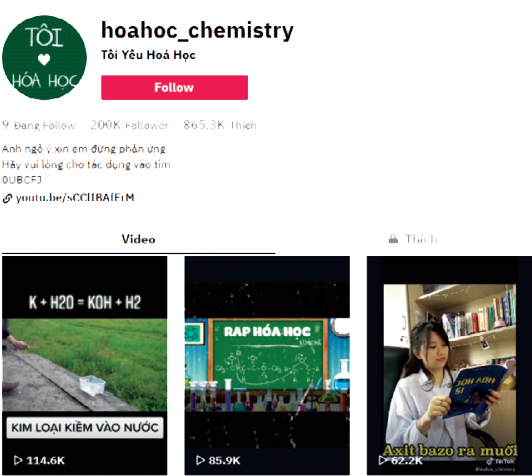Click the Kim loại kiềm vào nước caption
Viewport: 532px width, 476px height.
click(x=85, y=427)
